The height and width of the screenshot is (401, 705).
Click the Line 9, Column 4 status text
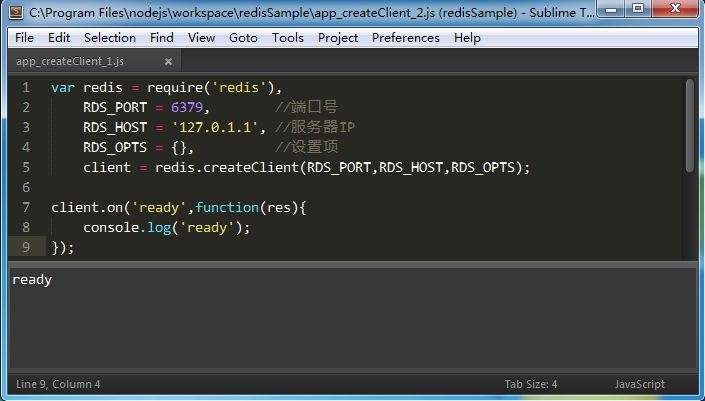click(x=59, y=384)
